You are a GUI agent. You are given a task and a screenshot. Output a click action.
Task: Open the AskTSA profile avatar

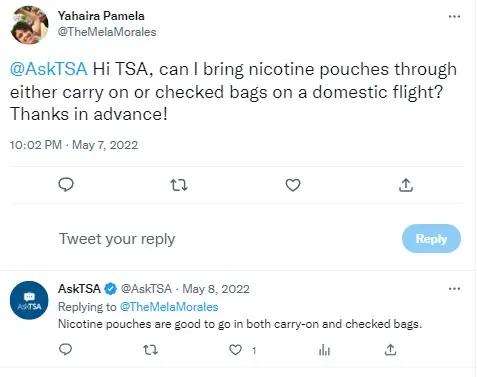(29, 300)
